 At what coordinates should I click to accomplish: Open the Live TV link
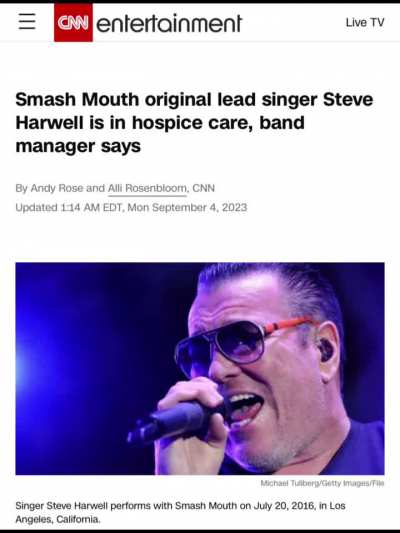[x=365, y=22]
